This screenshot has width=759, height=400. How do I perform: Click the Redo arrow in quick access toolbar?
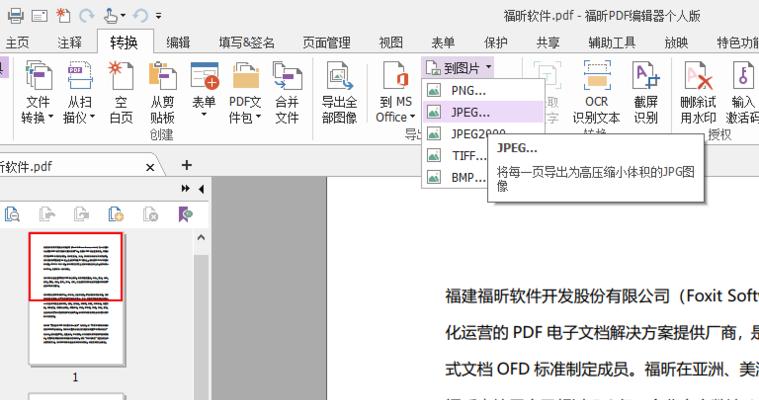[87, 16]
